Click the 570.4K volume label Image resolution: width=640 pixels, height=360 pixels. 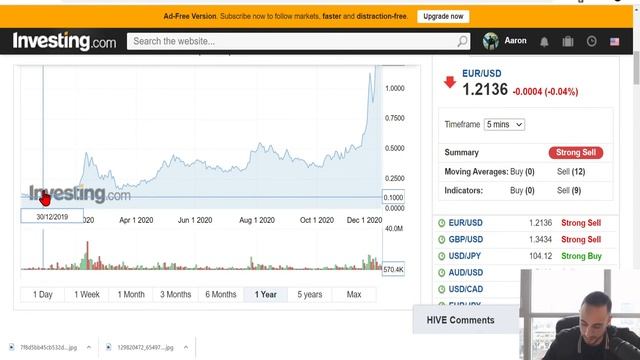393,269
